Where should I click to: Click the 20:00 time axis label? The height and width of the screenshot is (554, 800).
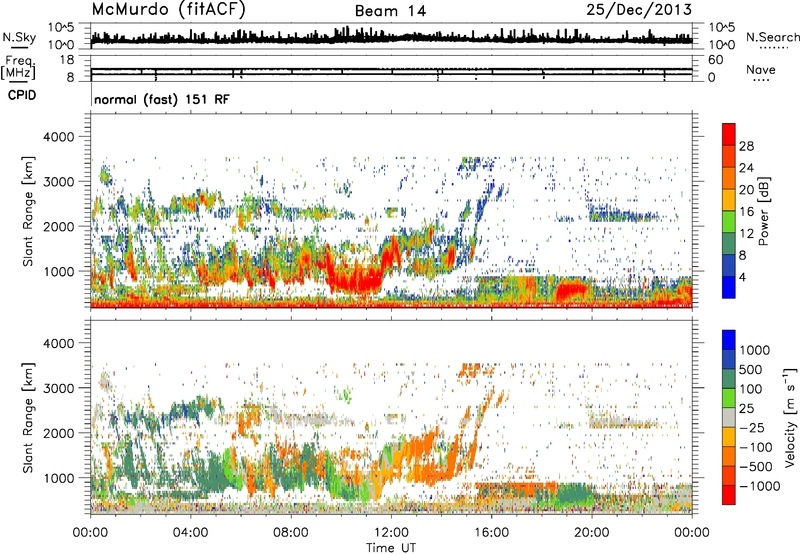[591, 533]
